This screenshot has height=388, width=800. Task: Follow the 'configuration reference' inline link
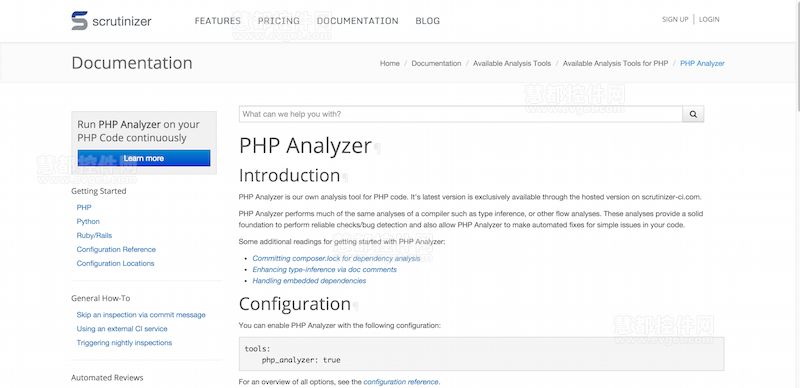pos(401,382)
